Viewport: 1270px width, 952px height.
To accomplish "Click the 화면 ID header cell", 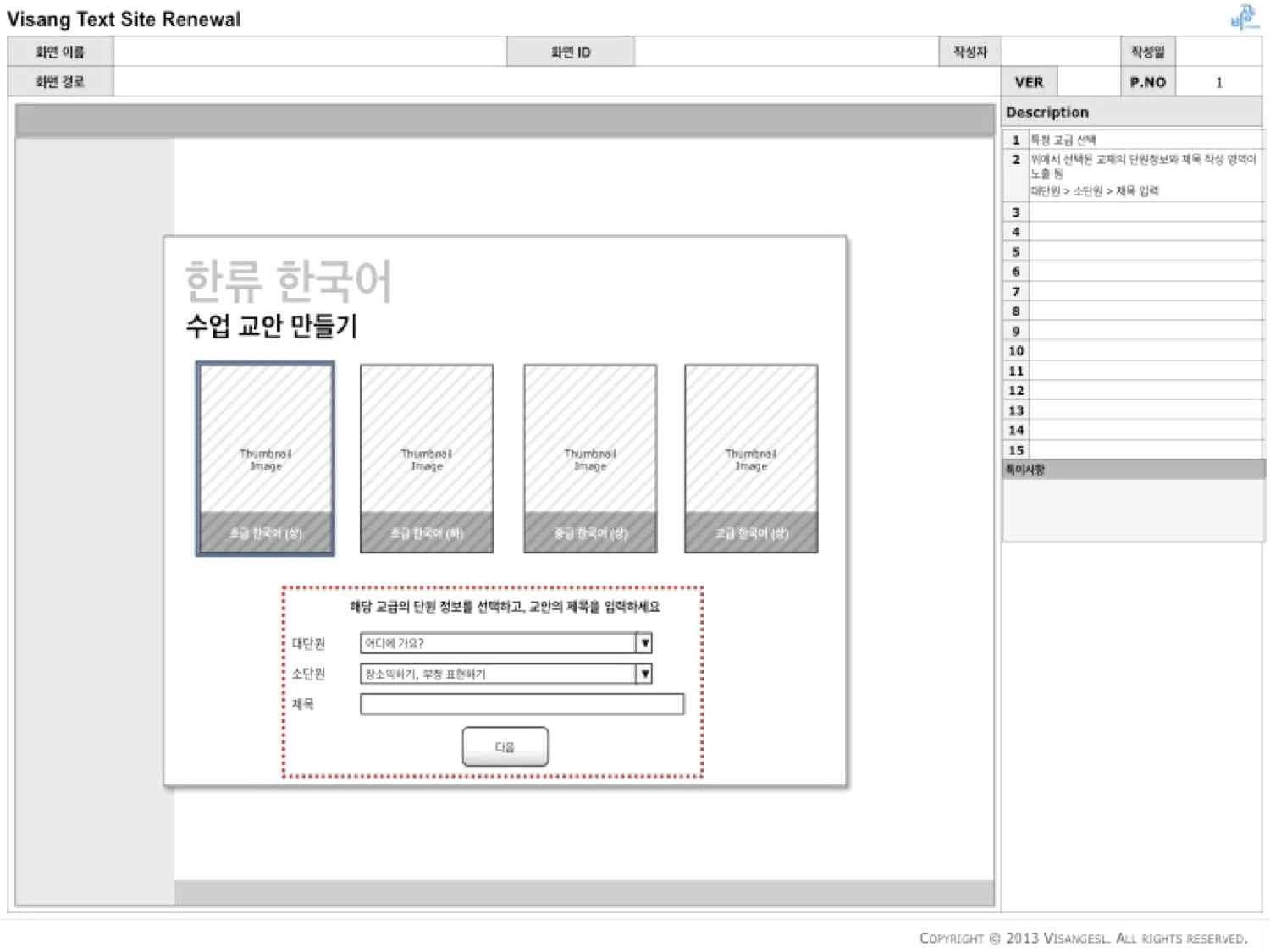I will coord(571,52).
